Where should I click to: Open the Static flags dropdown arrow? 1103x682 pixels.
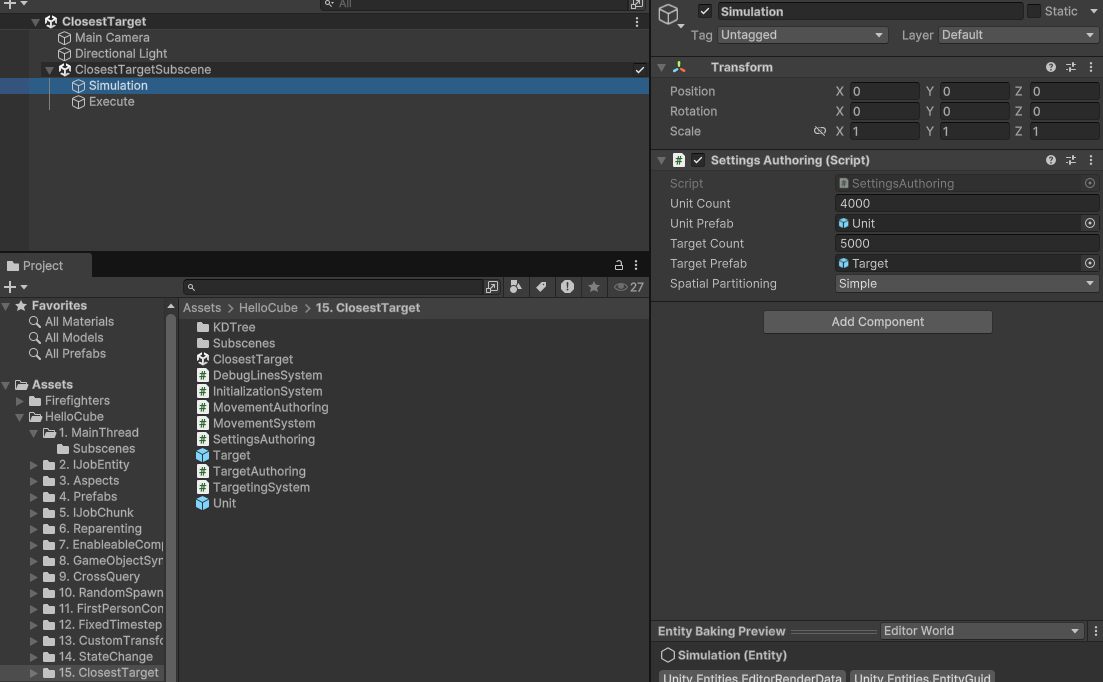(x=1093, y=11)
